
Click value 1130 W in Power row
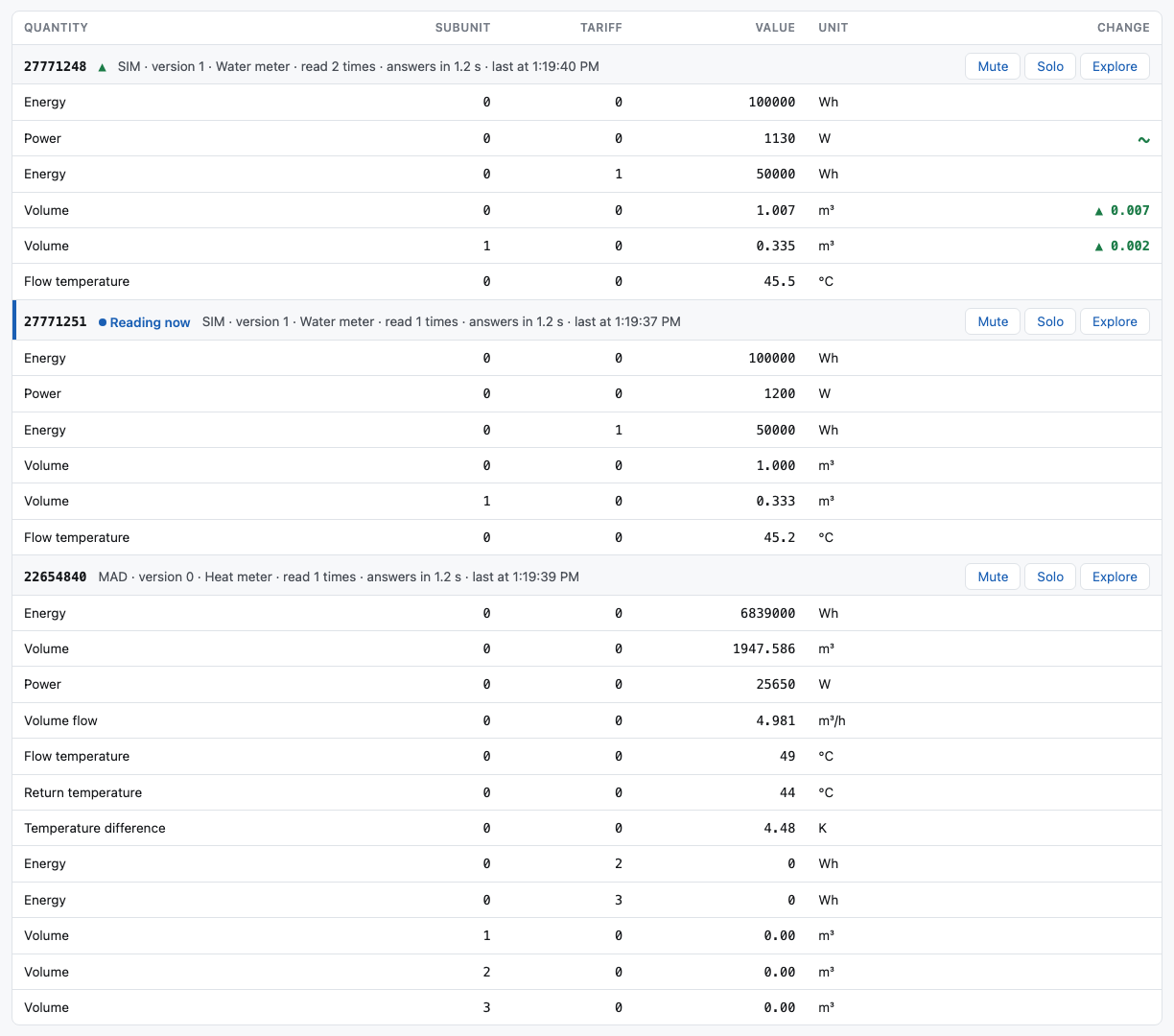coord(780,138)
